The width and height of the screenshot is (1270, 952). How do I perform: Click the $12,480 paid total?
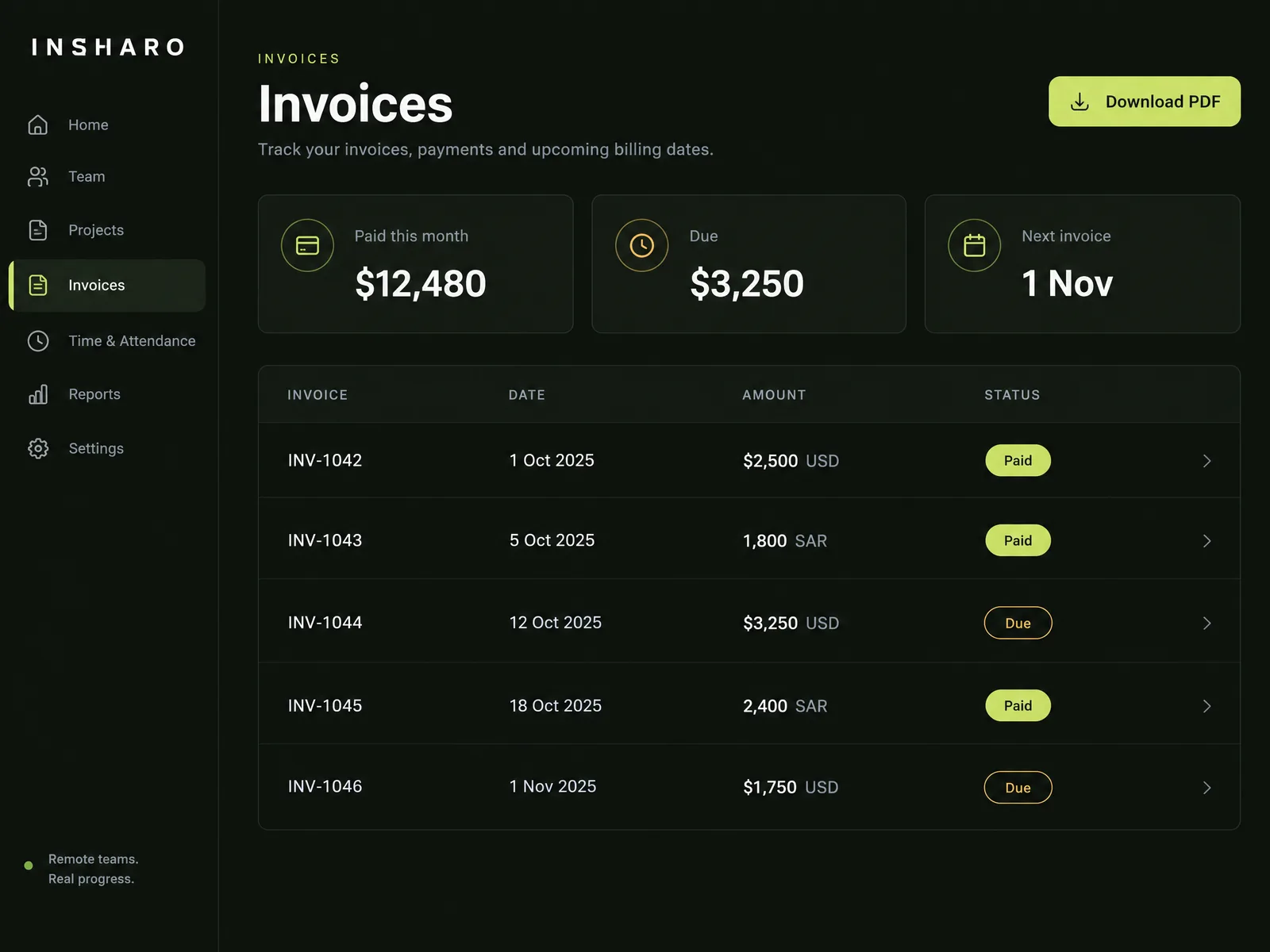(421, 284)
